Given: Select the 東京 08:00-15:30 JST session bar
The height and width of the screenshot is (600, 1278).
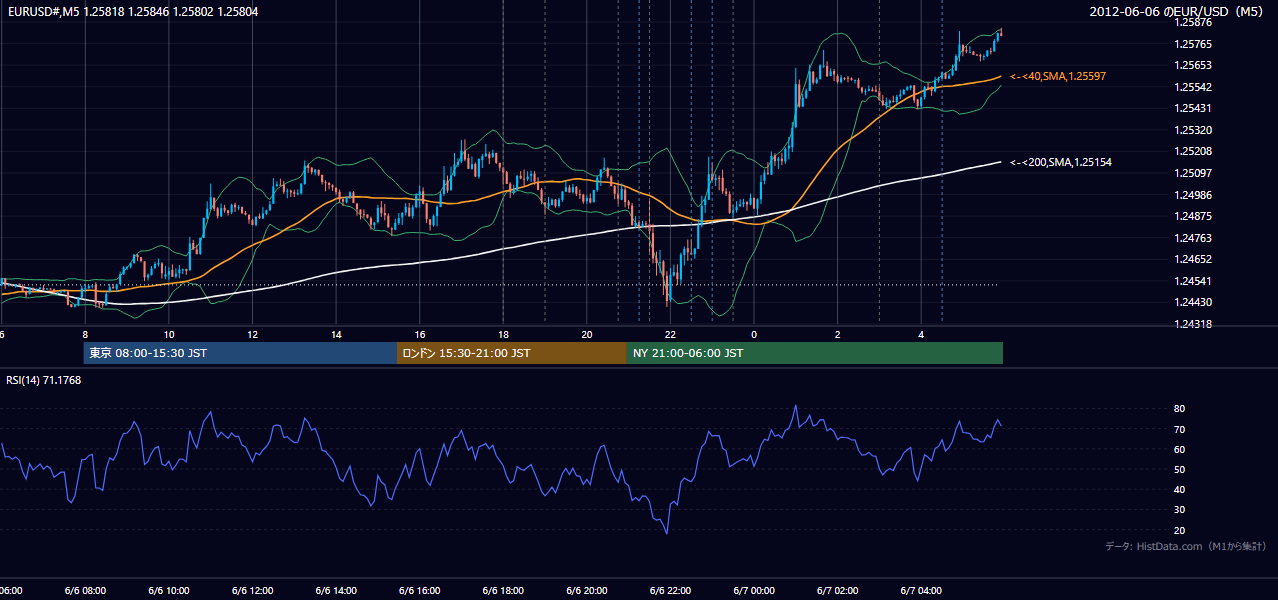Looking at the screenshot, I should click(x=240, y=353).
